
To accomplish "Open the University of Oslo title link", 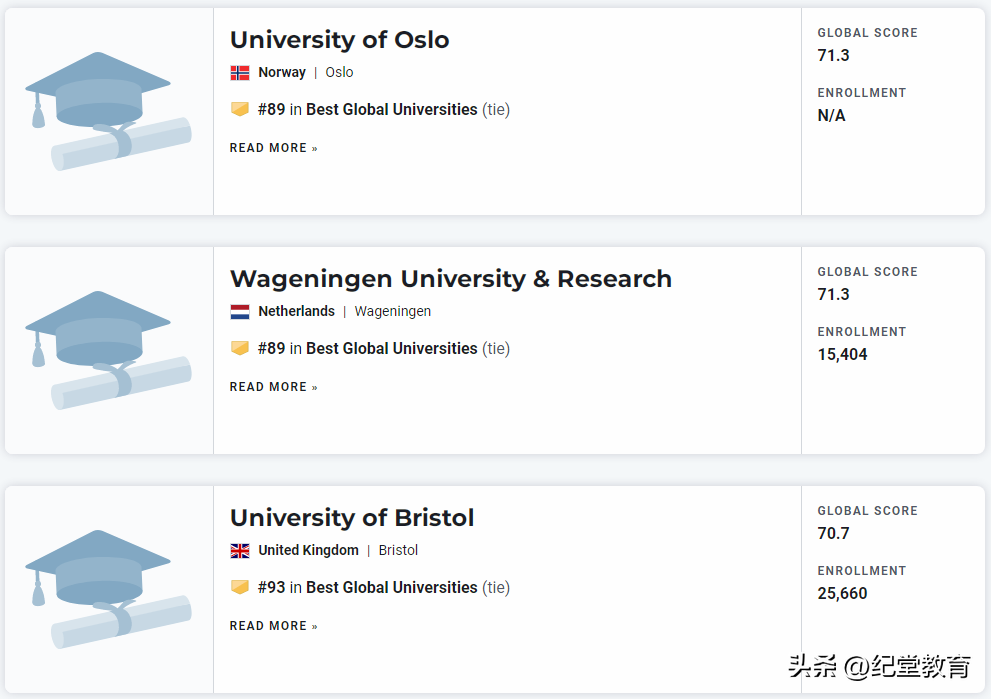I will (339, 40).
